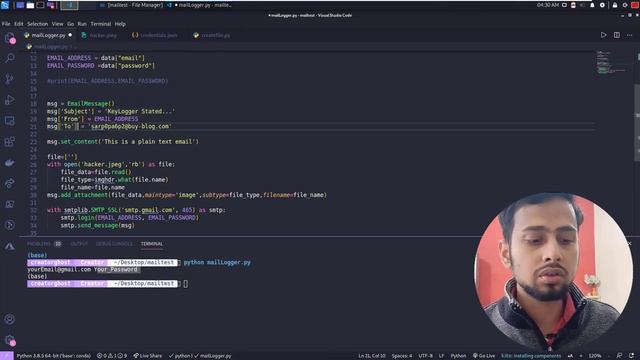Switch to the Debug Console panel tab
Viewport: 640px width, 360px height.
pyautogui.click(x=114, y=244)
